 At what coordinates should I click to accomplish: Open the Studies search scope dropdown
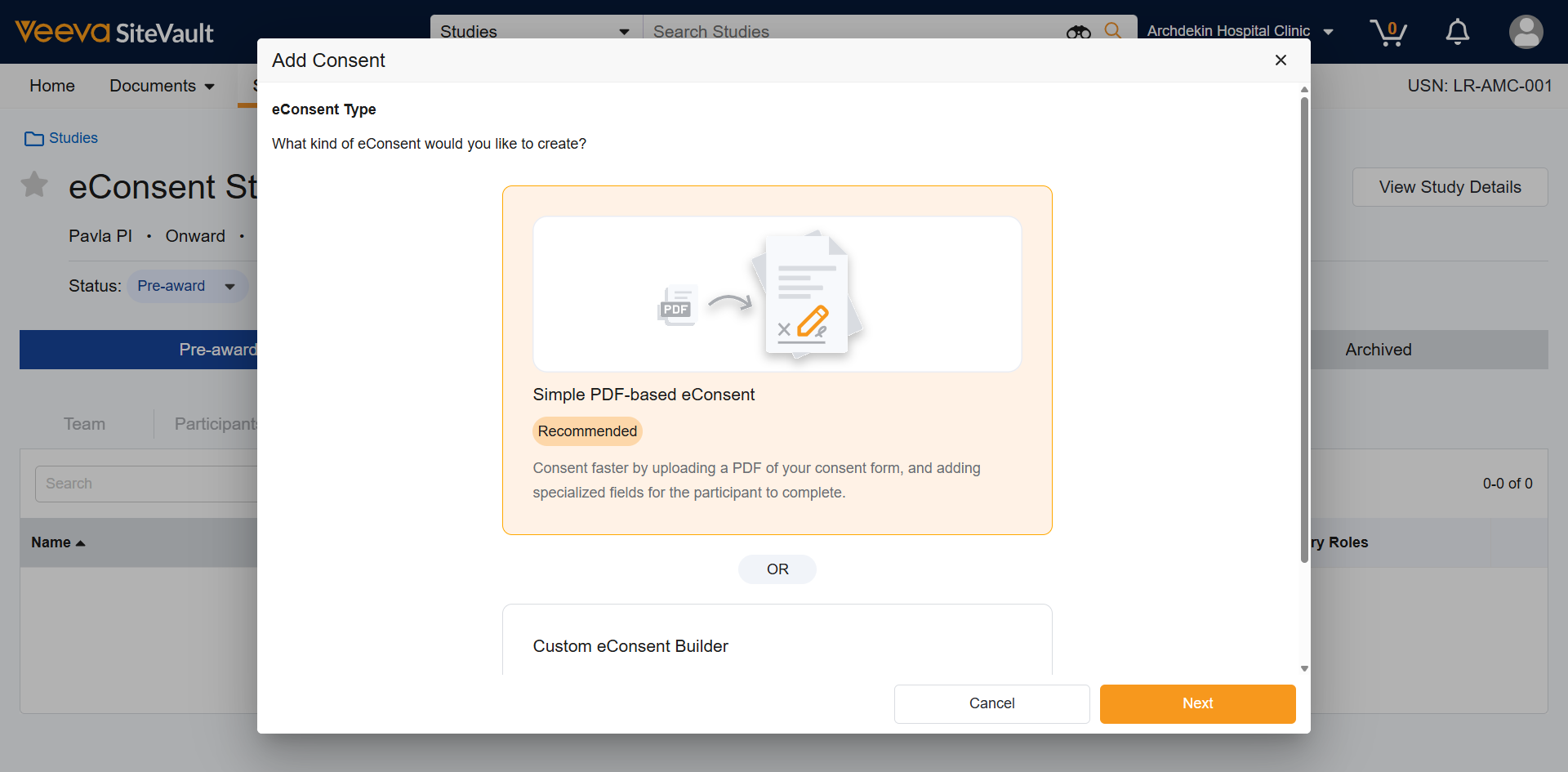click(x=536, y=31)
